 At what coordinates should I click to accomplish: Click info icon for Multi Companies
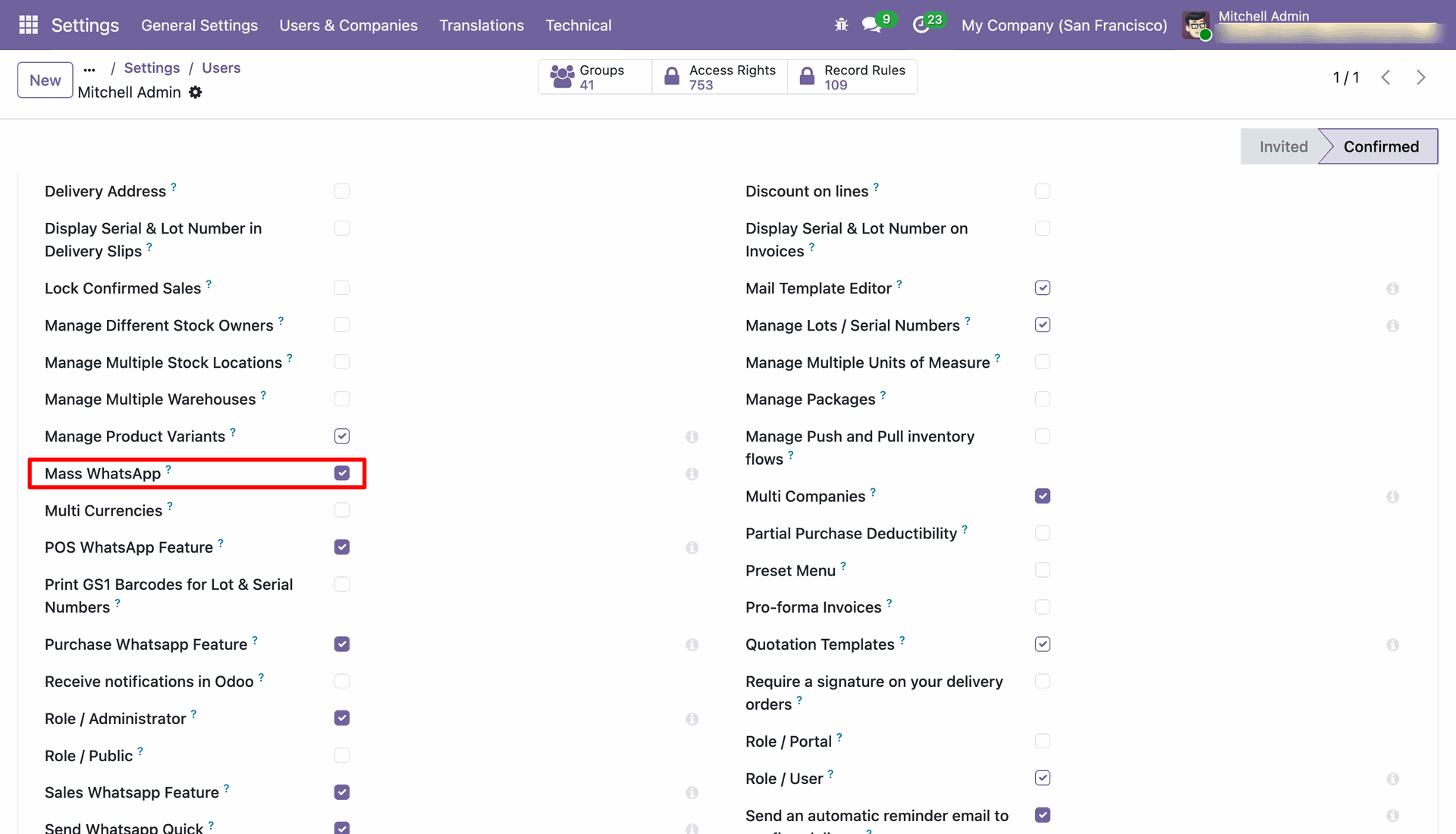point(1392,497)
